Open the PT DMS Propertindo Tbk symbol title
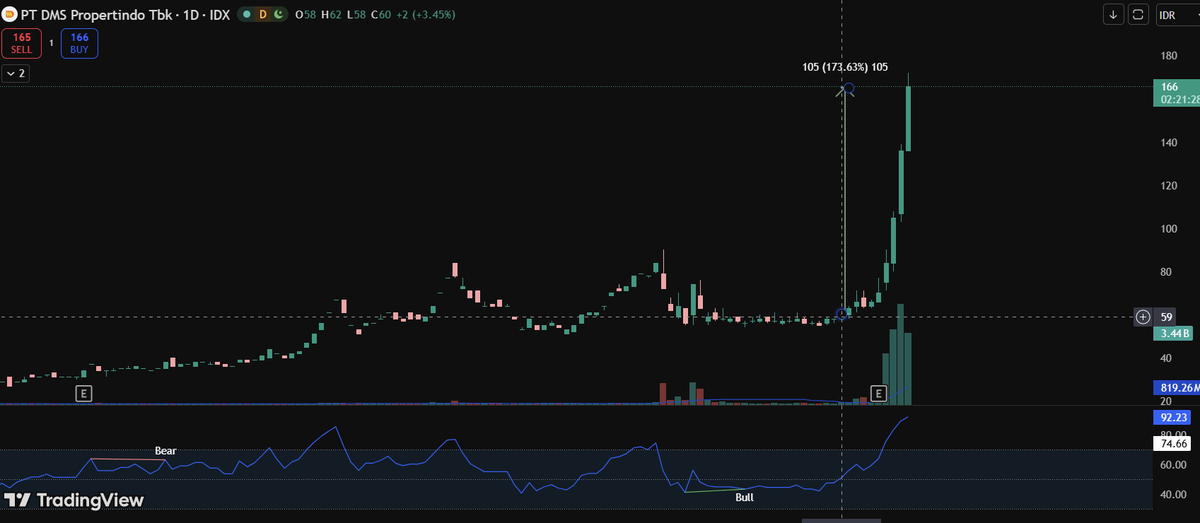The width and height of the screenshot is (1200, 523). click(x=125, y=14)
